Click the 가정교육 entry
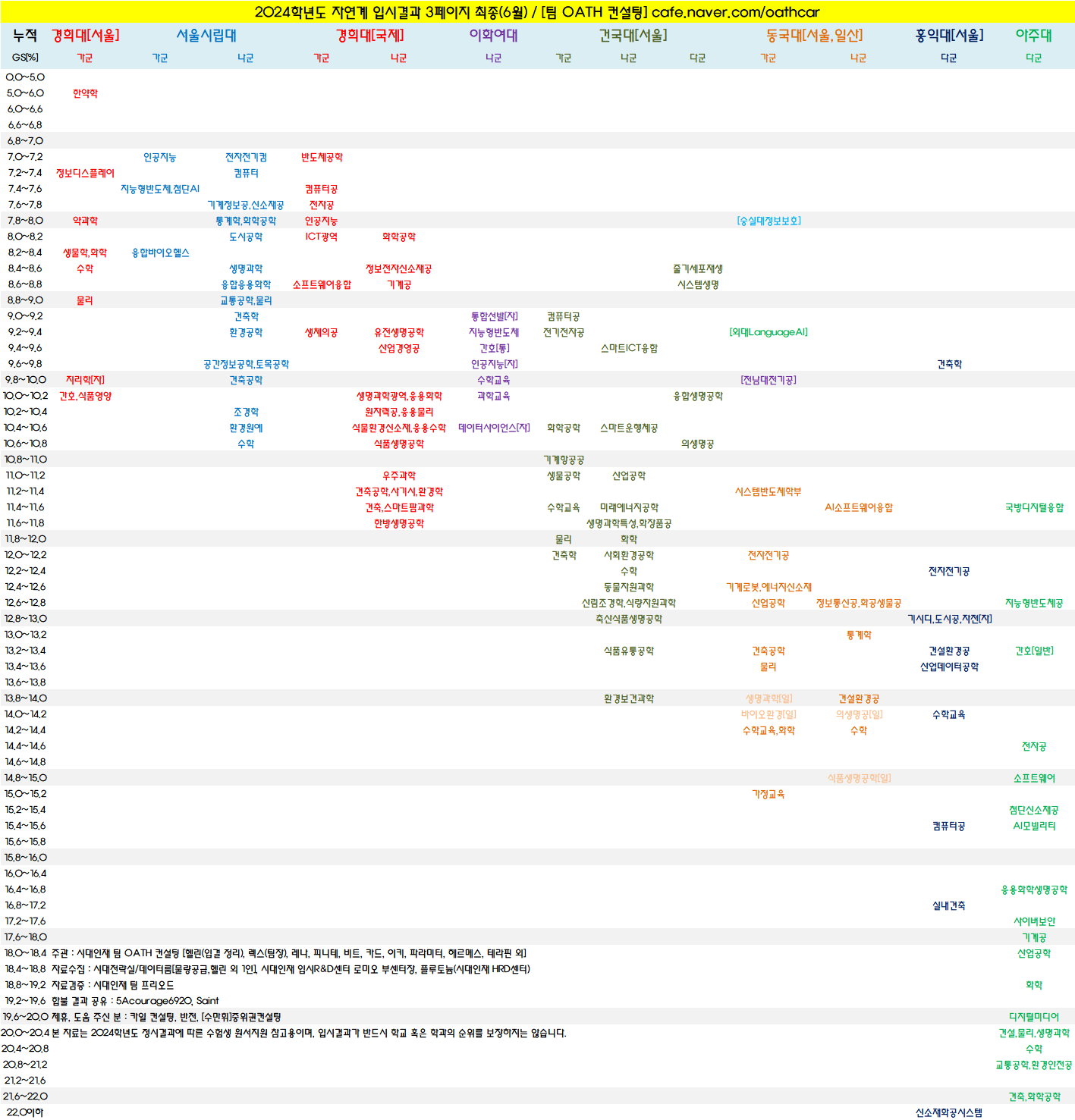Image resolution: width=1075 pixels, height=1120 pixels. pyautogui.click(x=769, y=794)
